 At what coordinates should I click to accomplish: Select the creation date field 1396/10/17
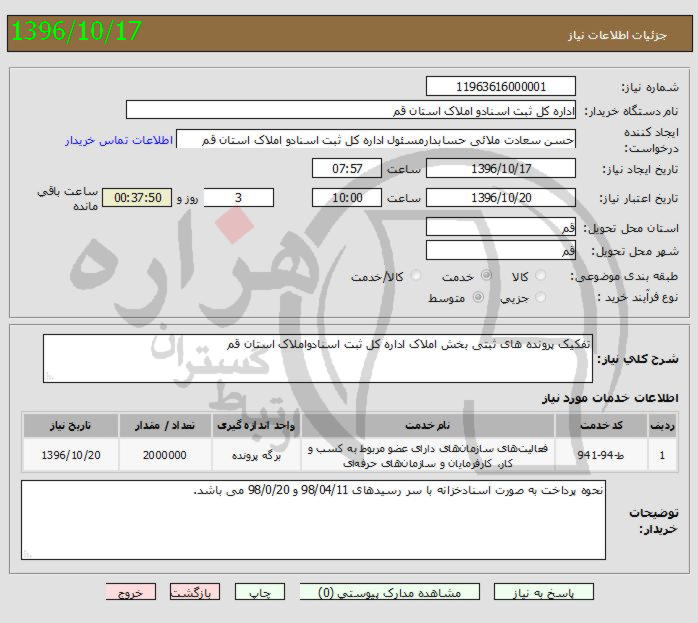tap(501, 168)
